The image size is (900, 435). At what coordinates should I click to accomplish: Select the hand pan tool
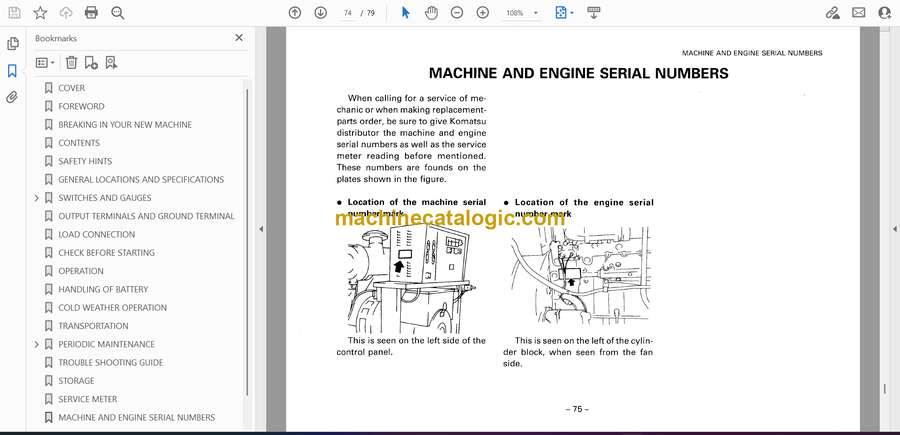click(x=431, y=13)
